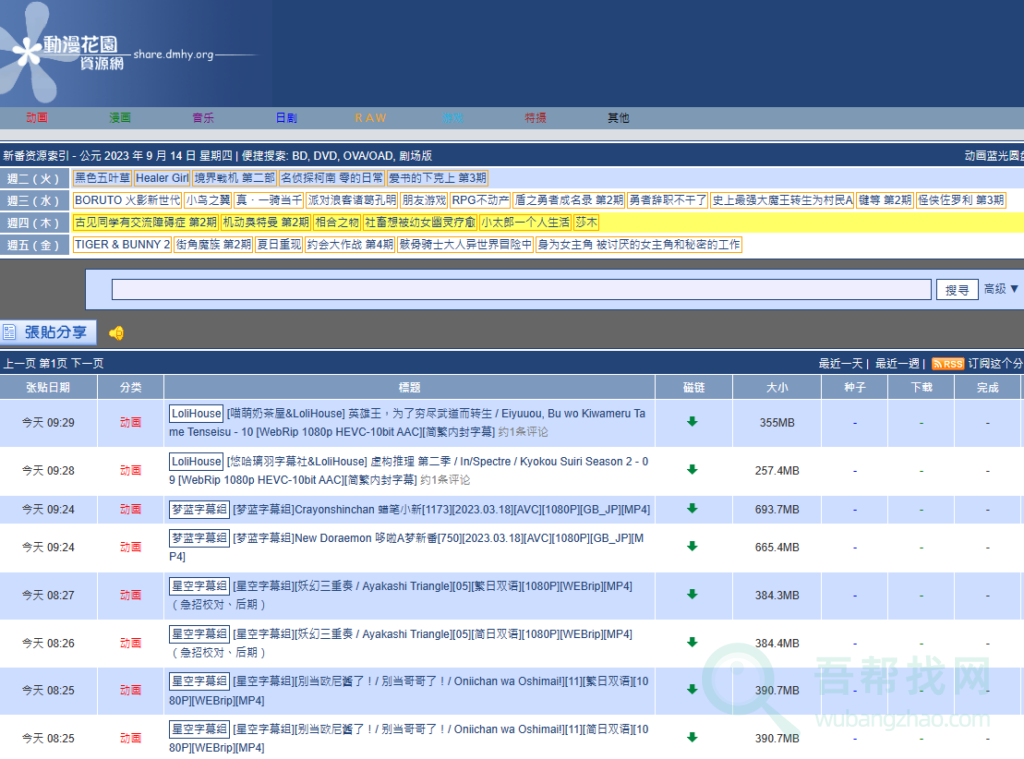This screenshot has width=1024, height=759.
Task: Click the magnet arrow for the 355MB torrent
Action: click(x=692, y=422)
